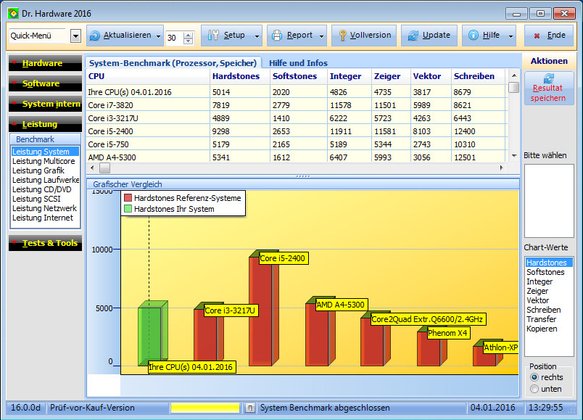This screenshot has width=583, height=420.
Task: Select Leistung Grafik in benchmark list
Action: 45,171
